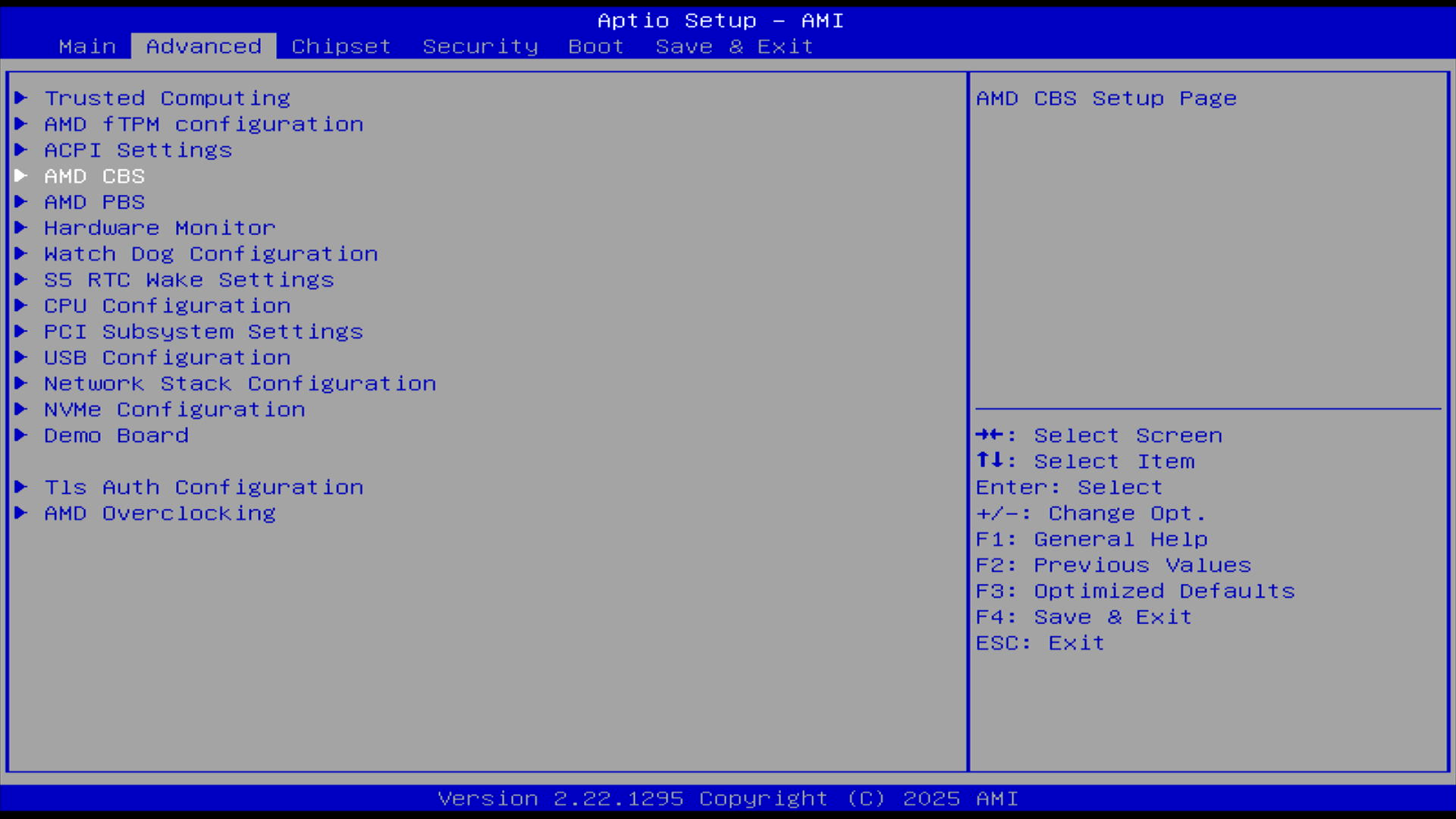Select the AMD PBS entry
The image size is (1456, 819).
94,202
